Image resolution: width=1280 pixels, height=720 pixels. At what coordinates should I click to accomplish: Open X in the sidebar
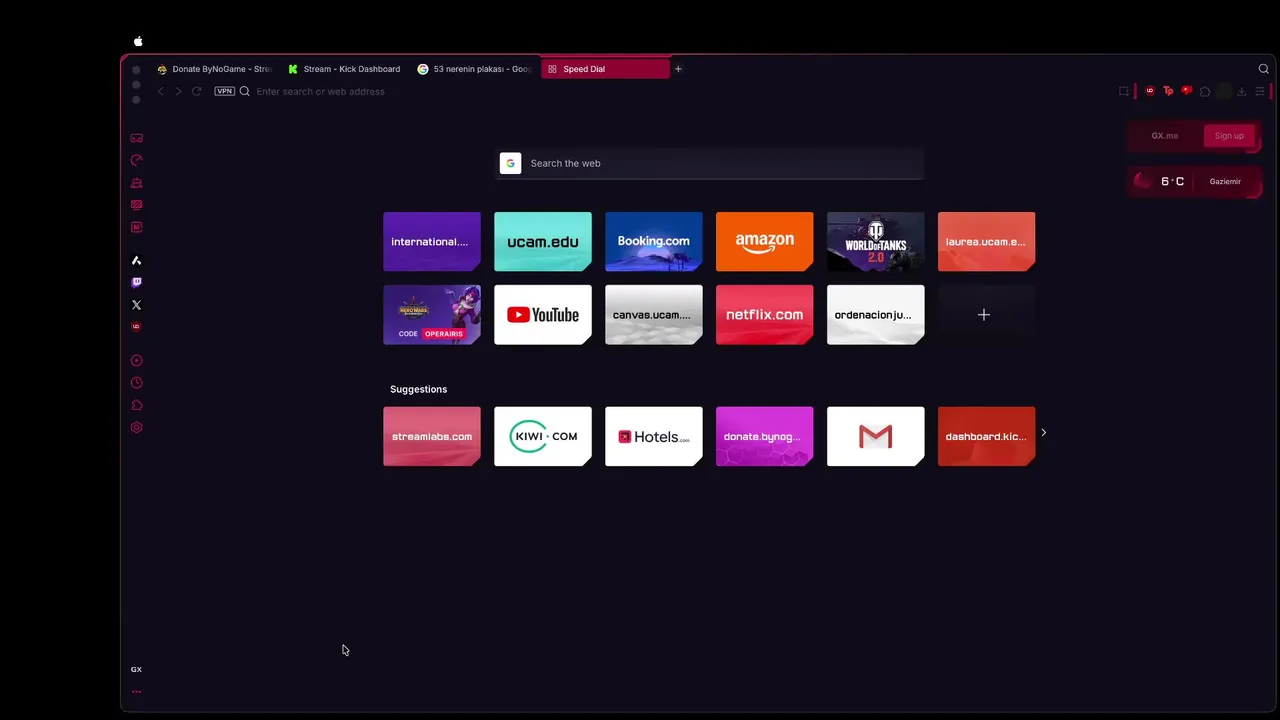point(137,305)
